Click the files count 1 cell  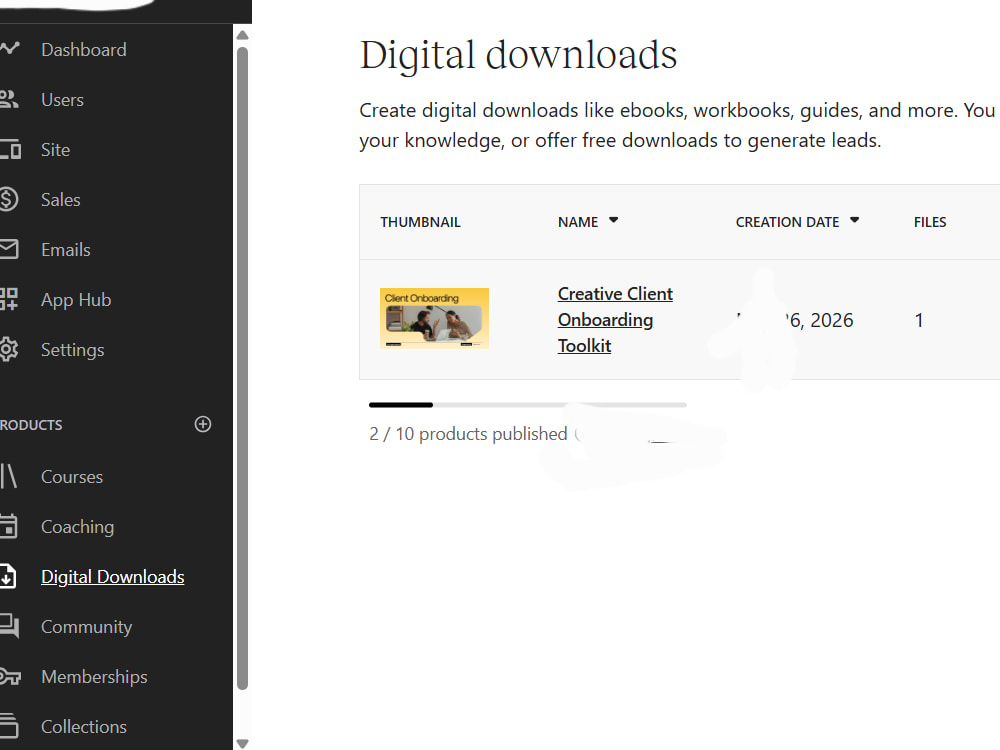pos(919,320)
